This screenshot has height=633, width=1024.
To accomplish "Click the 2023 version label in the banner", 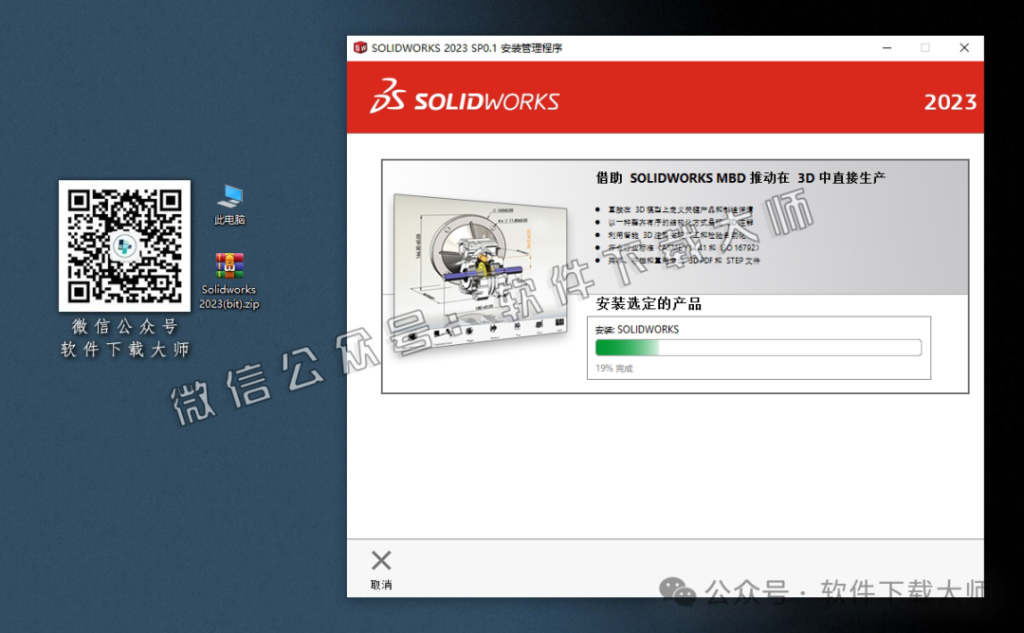I will 949,101.
